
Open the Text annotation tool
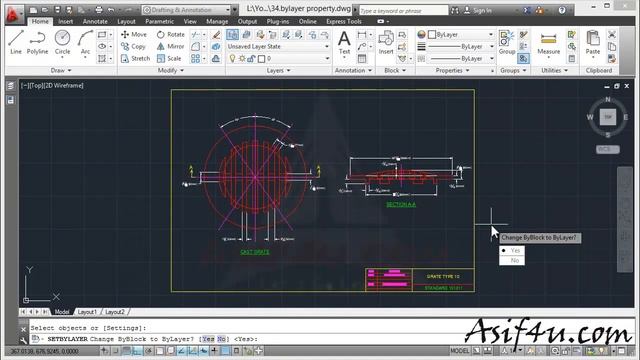tap(344, 43)
